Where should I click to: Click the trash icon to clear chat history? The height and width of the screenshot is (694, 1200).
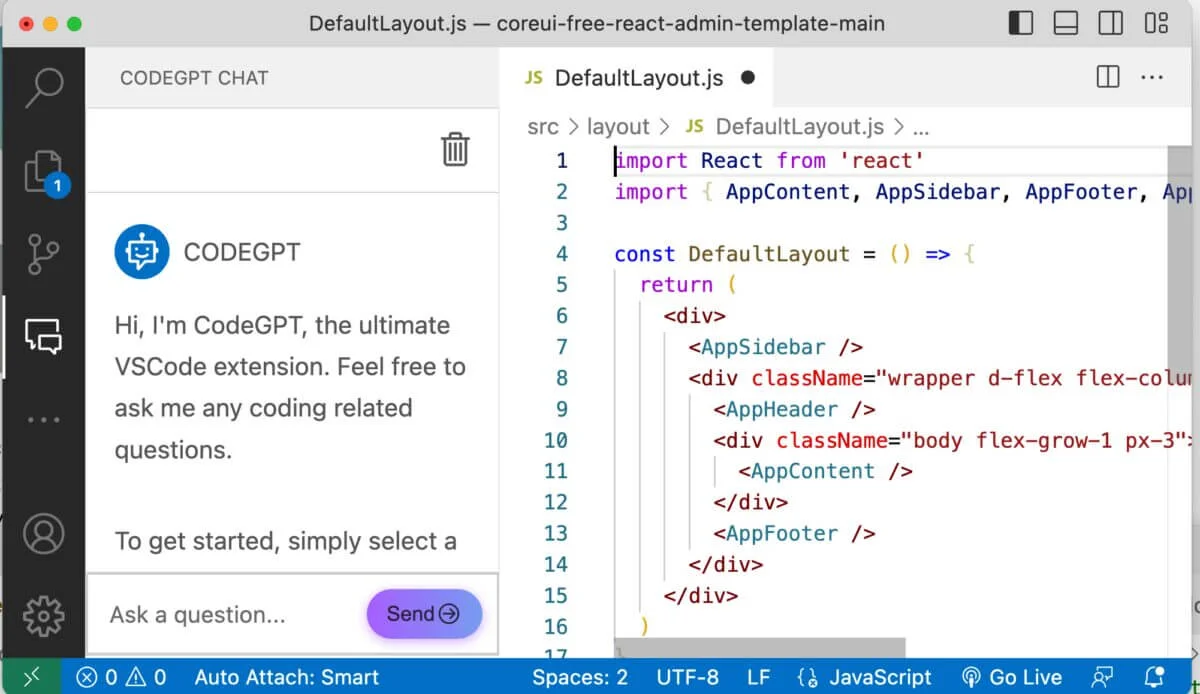coord(455,149)
